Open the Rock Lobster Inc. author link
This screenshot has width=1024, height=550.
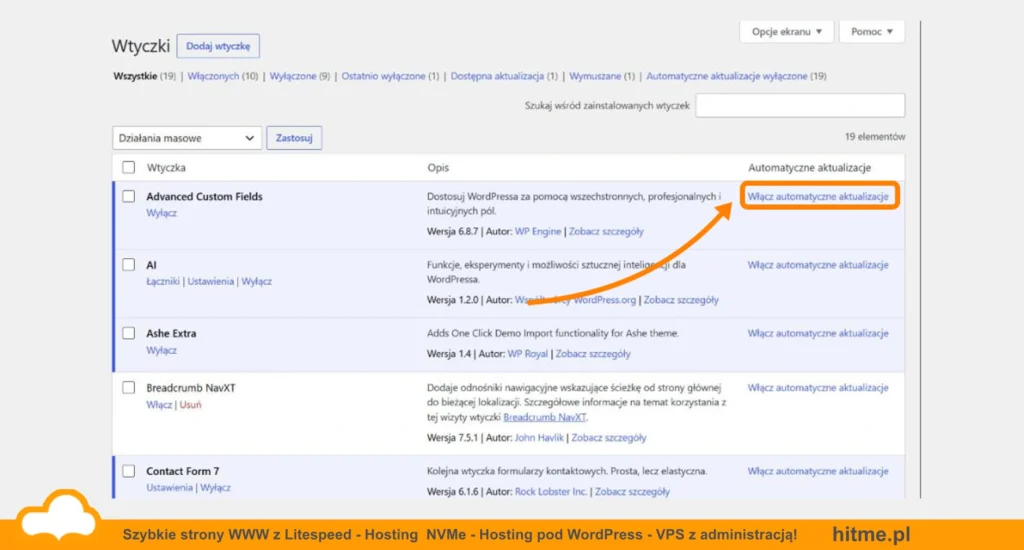click(551, 492)
